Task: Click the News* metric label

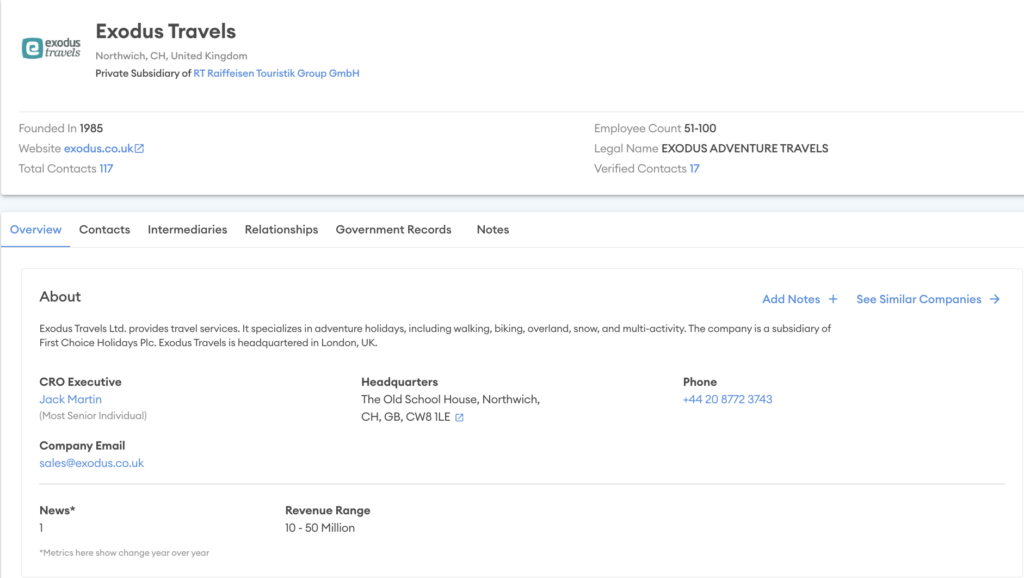Action: coord(57,510)
